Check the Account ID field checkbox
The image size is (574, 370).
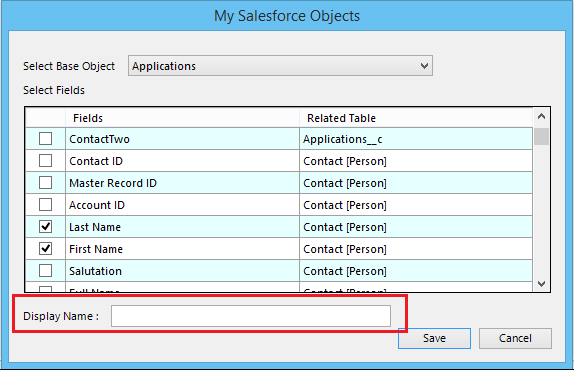pyautogui.click(x=45, y=205)
